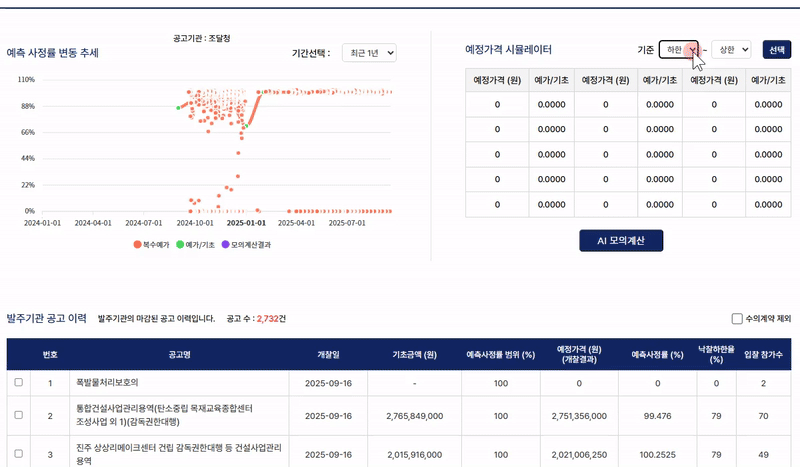Open the 상한 dropdown
The width and height of the screenshot is (800, 467).
[731, 50]
